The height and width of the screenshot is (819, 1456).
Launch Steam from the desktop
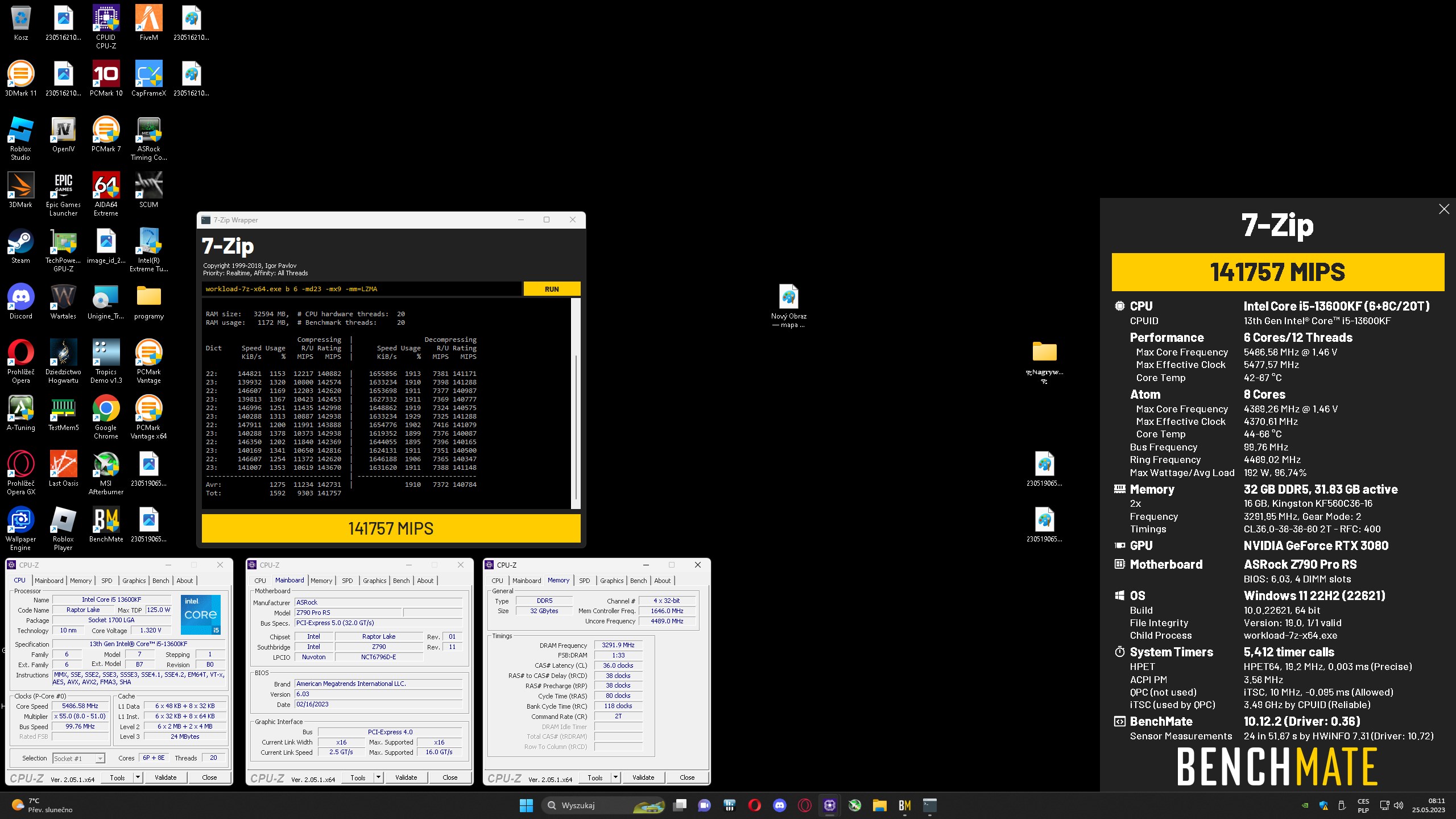[x=21, y=246]
